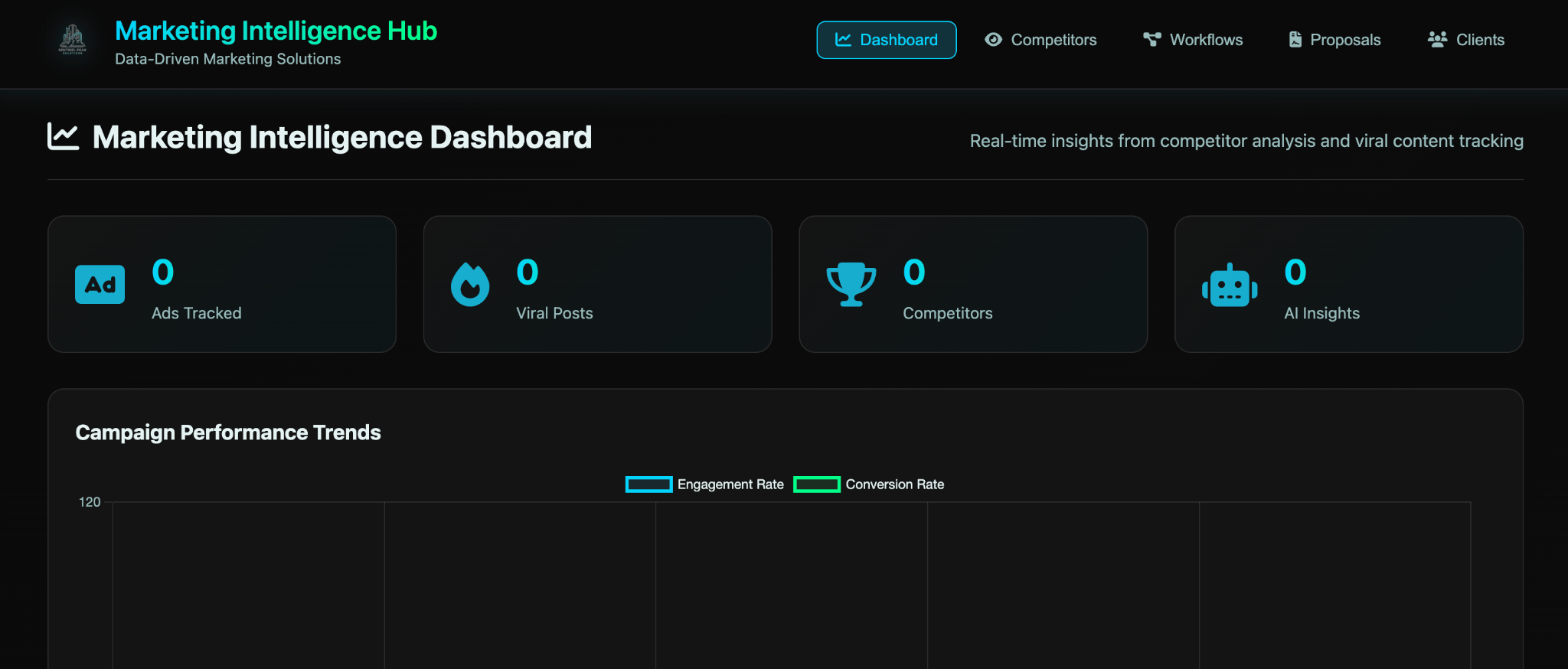Image resolution: width=1568 pixels, height=669 pixels.
Task: Click the trophy icon for Competitors
Action: click(851, 285)
